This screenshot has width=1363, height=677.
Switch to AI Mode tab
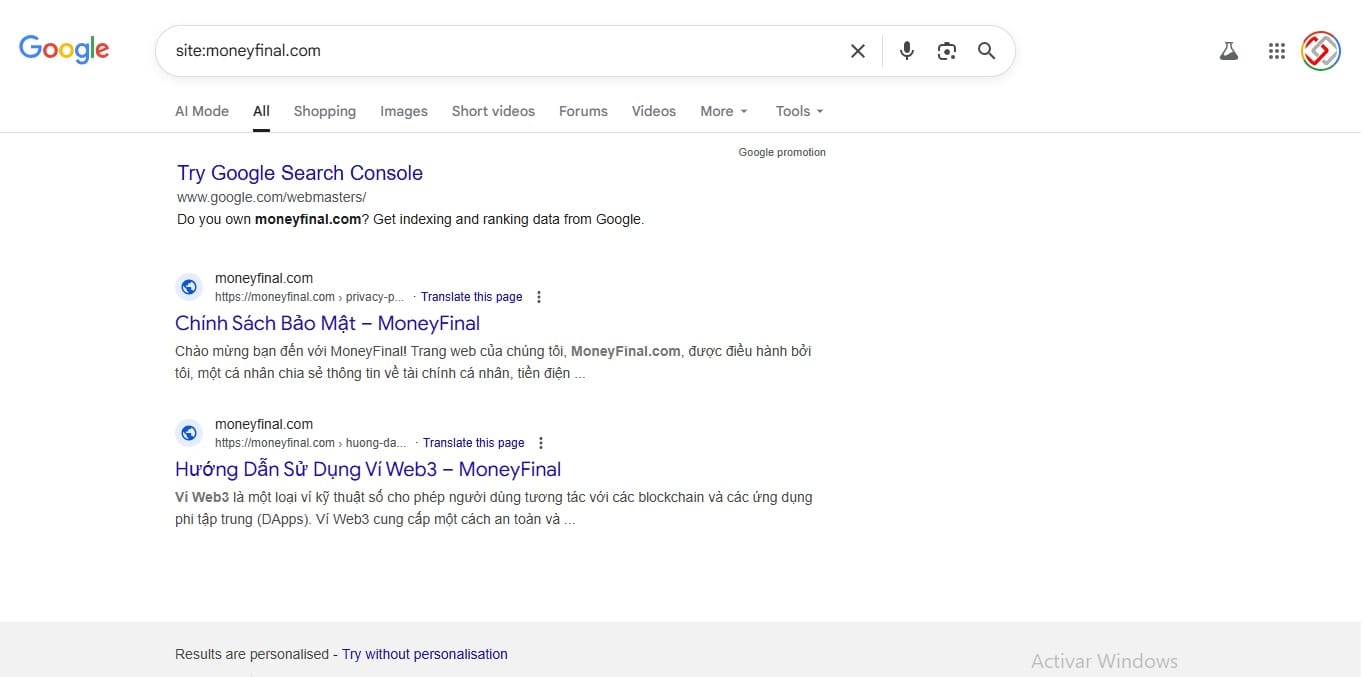click(x=202, y=111)
